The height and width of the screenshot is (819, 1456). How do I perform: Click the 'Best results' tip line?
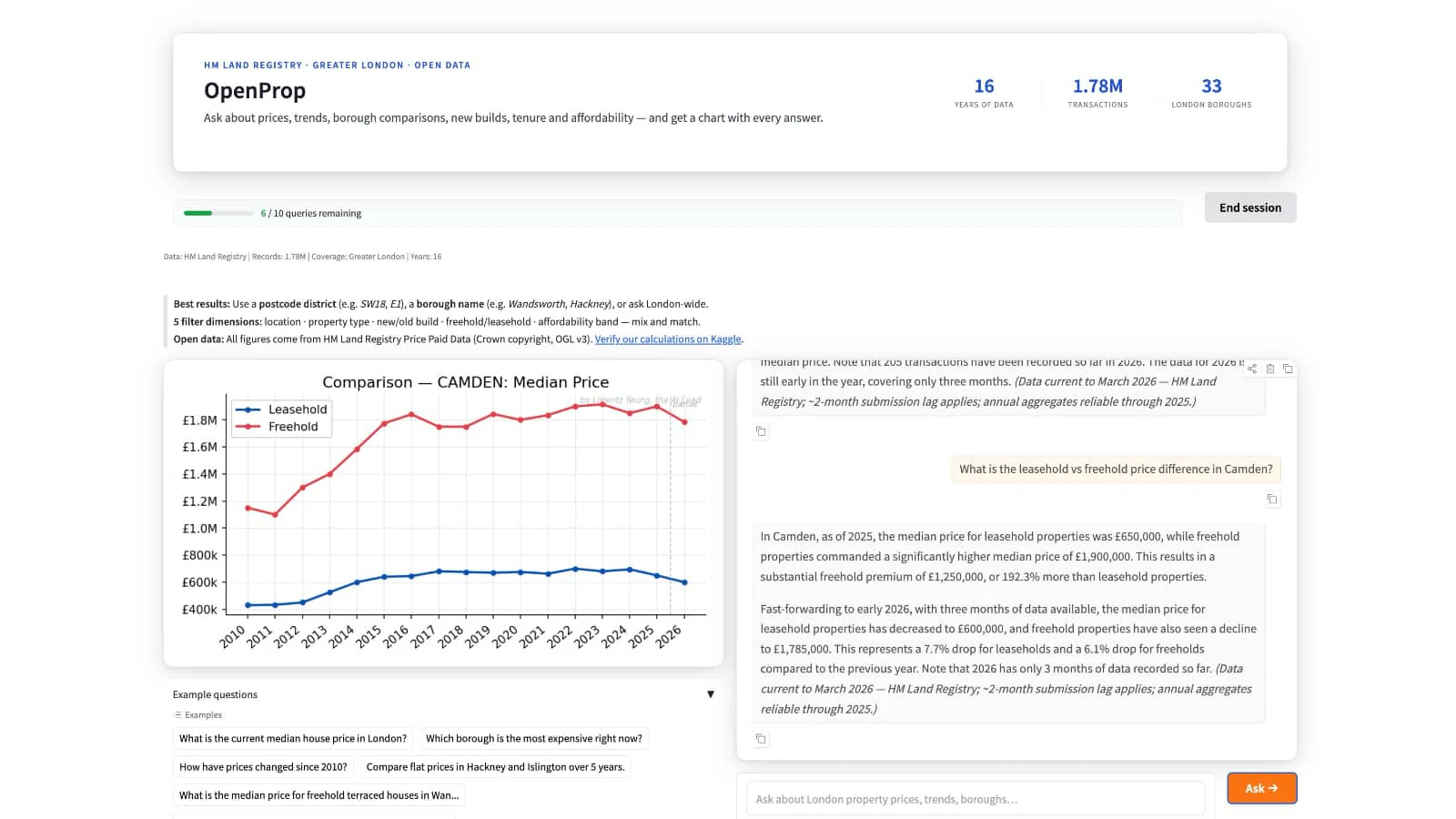(440, 304)
